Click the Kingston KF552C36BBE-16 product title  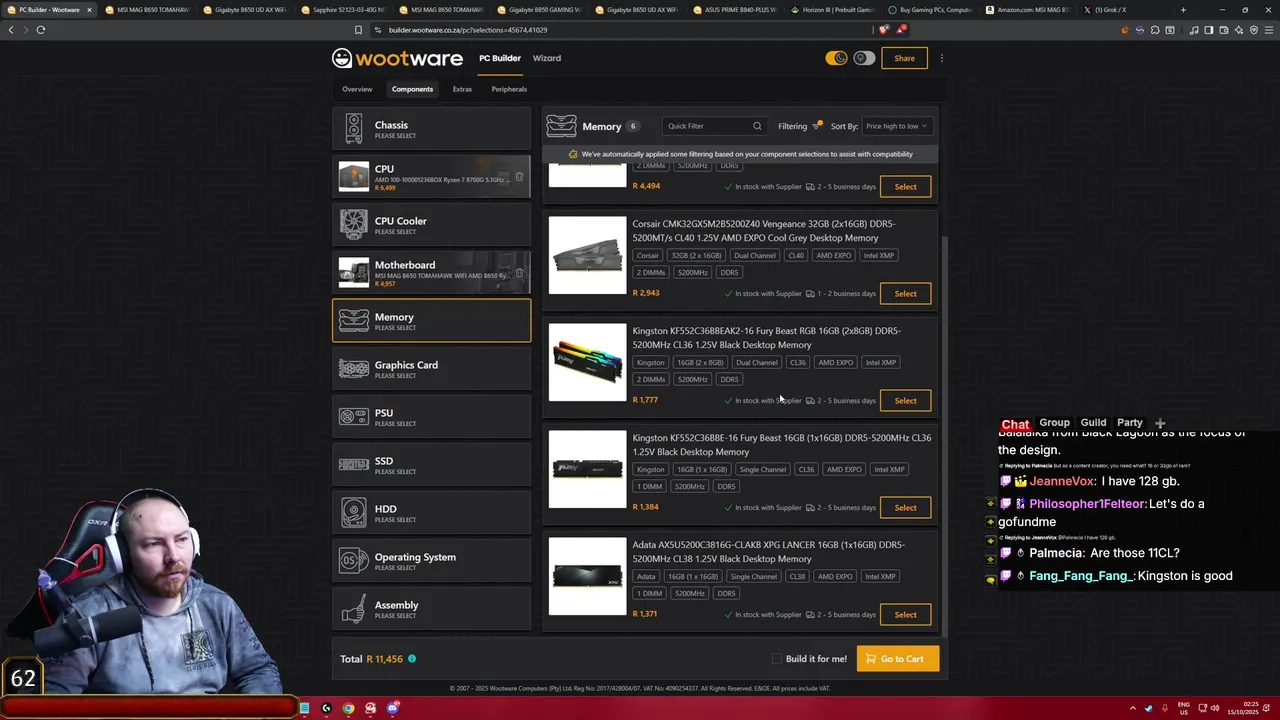[x=781, y=445]
